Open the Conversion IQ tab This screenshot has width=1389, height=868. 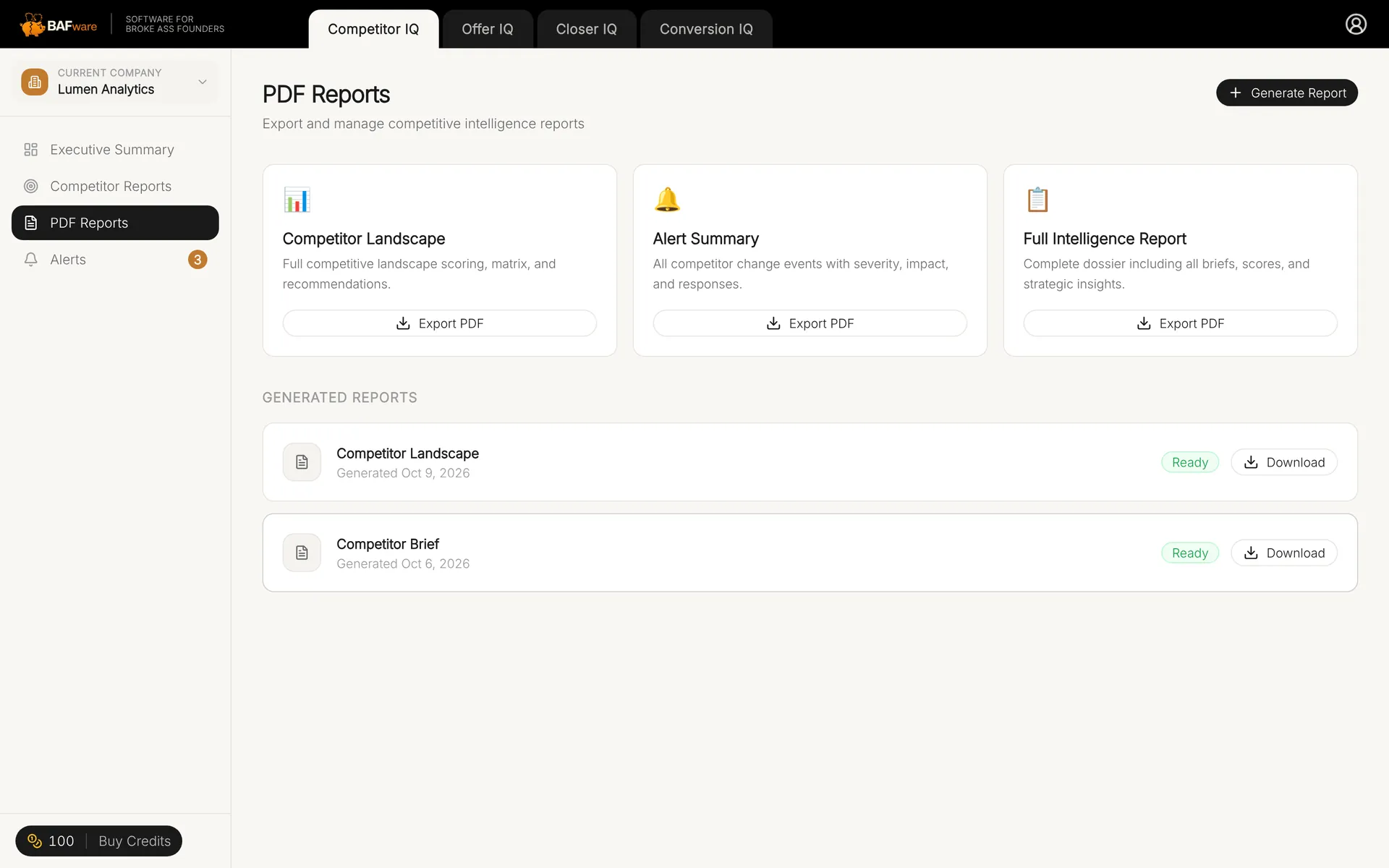pyautogui.click(x=706, y=29)
